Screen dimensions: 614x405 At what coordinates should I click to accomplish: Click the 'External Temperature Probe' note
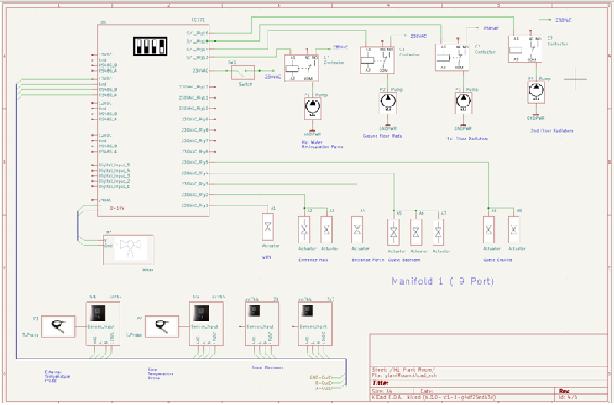coord(57,376)
